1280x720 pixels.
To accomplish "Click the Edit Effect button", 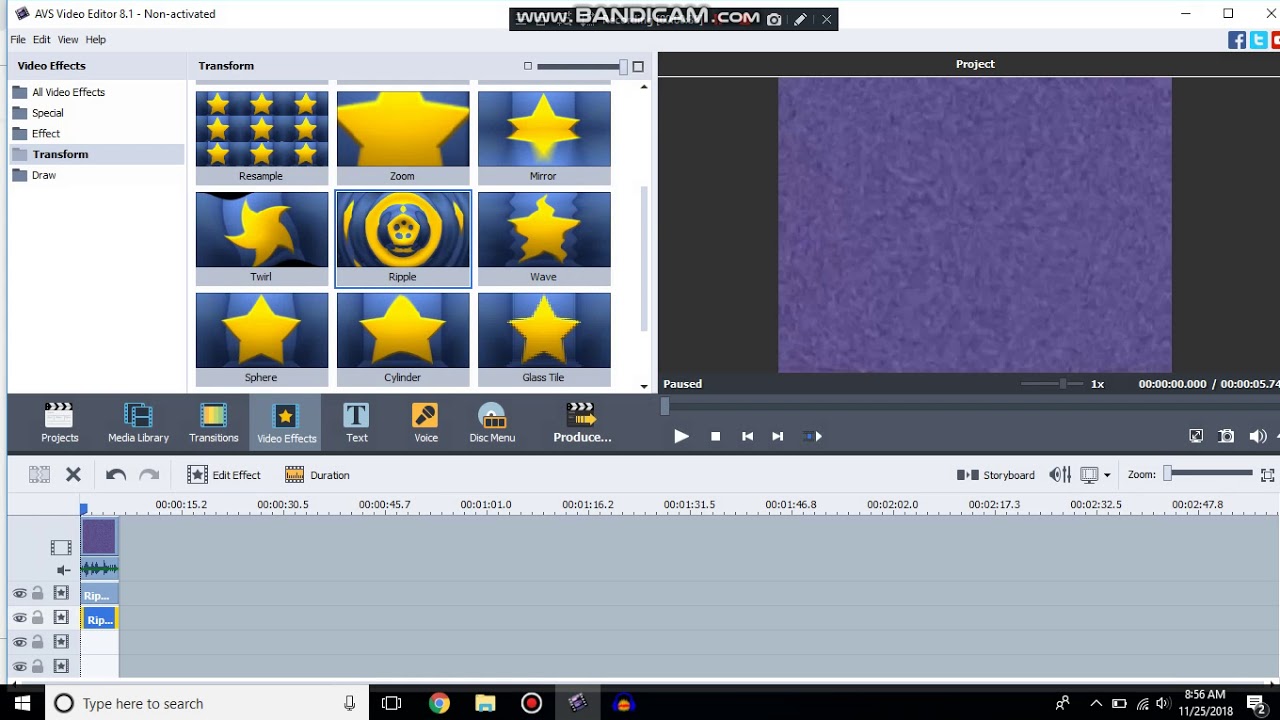I will [224, 475].
